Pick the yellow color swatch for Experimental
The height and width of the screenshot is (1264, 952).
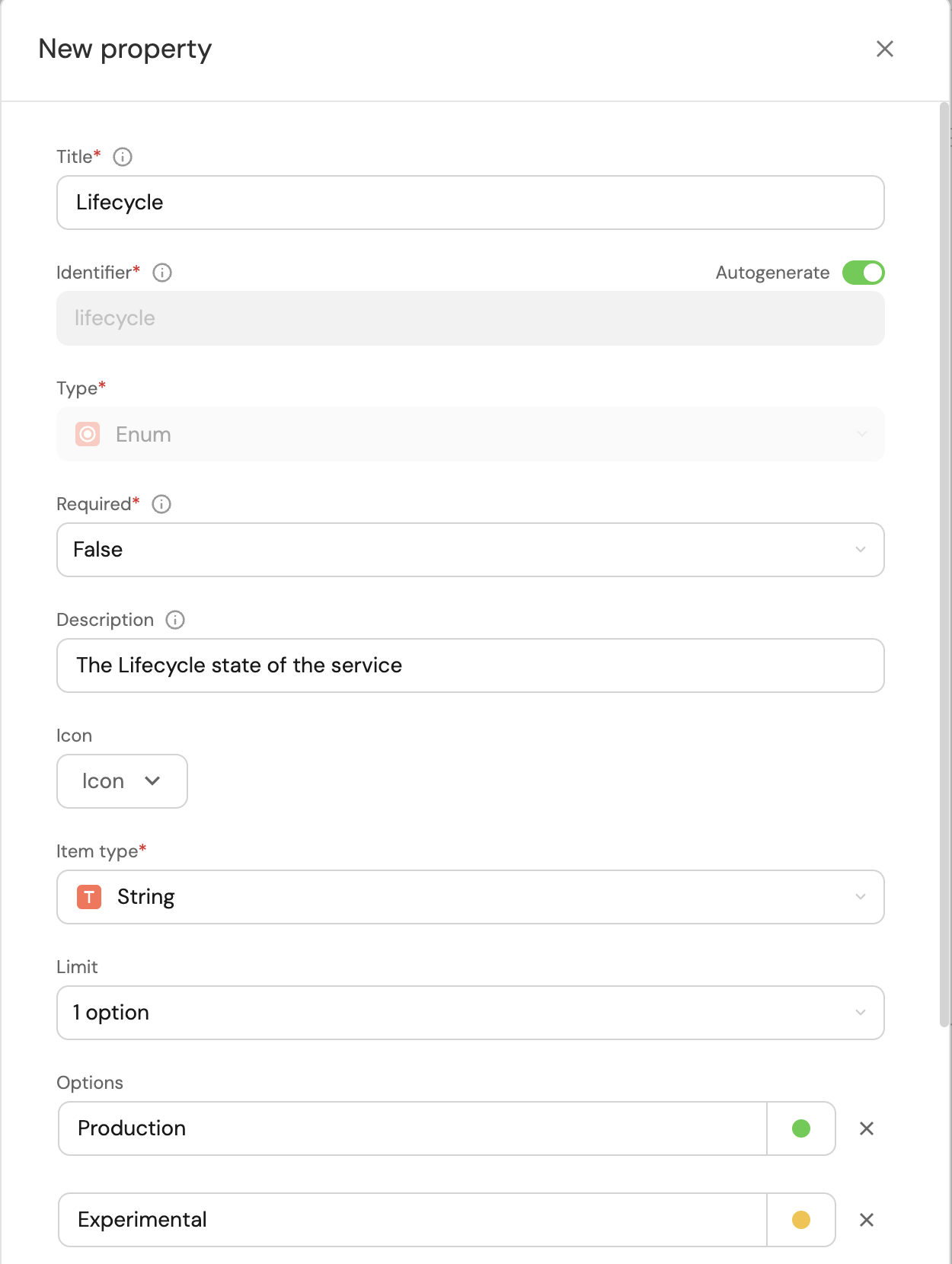click(800, 1220)
